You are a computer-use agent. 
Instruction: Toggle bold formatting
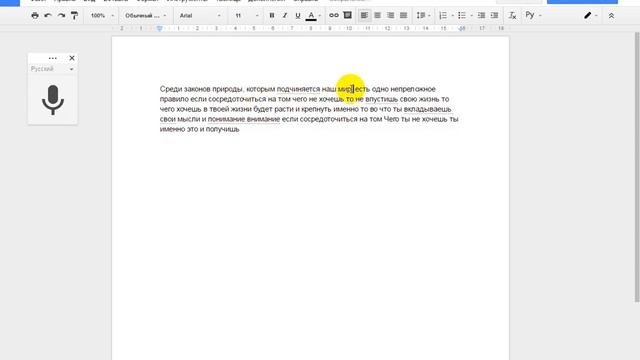(x=271, y=16)
